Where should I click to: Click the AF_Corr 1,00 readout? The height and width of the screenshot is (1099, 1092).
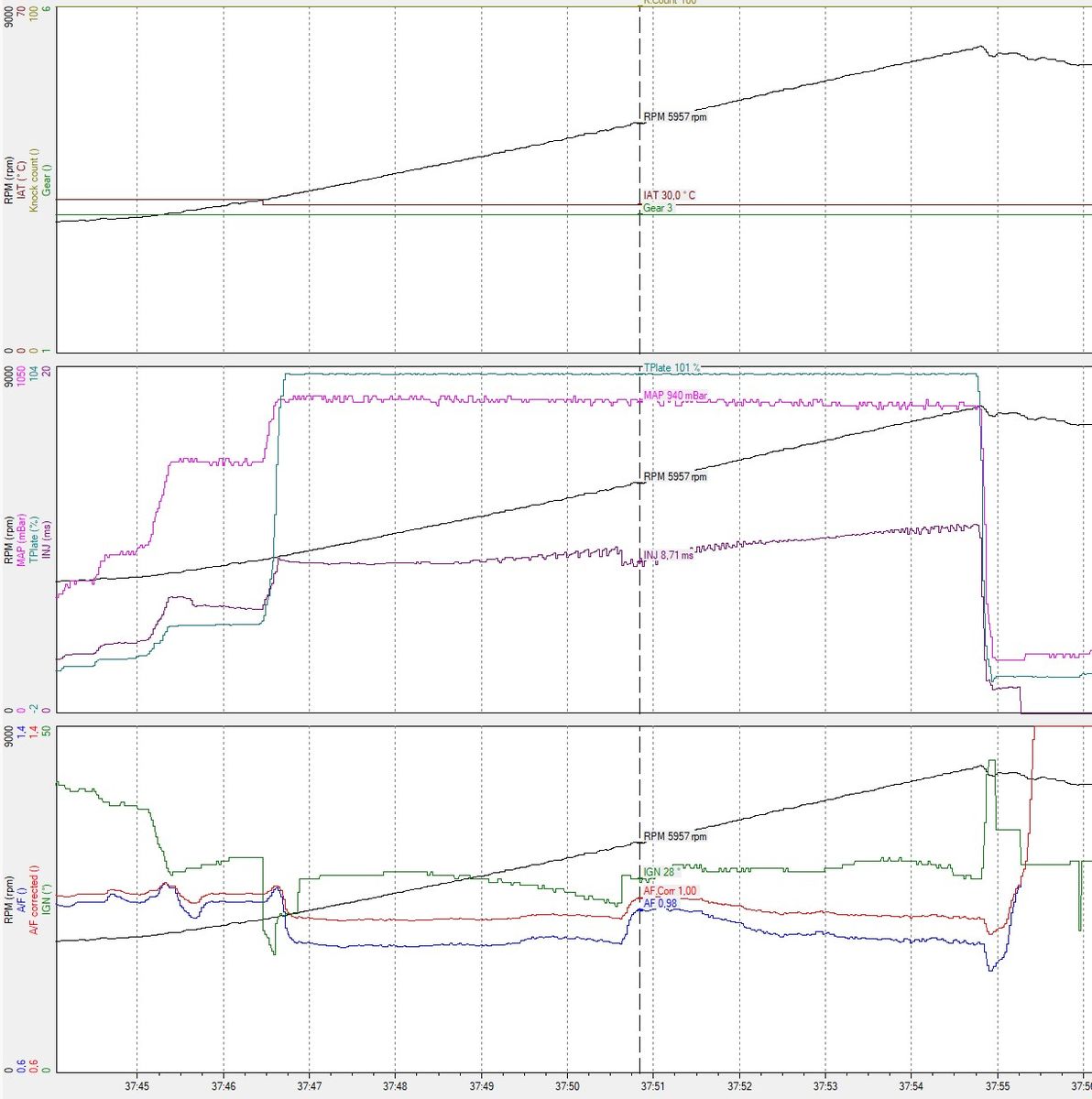(669, 891)
